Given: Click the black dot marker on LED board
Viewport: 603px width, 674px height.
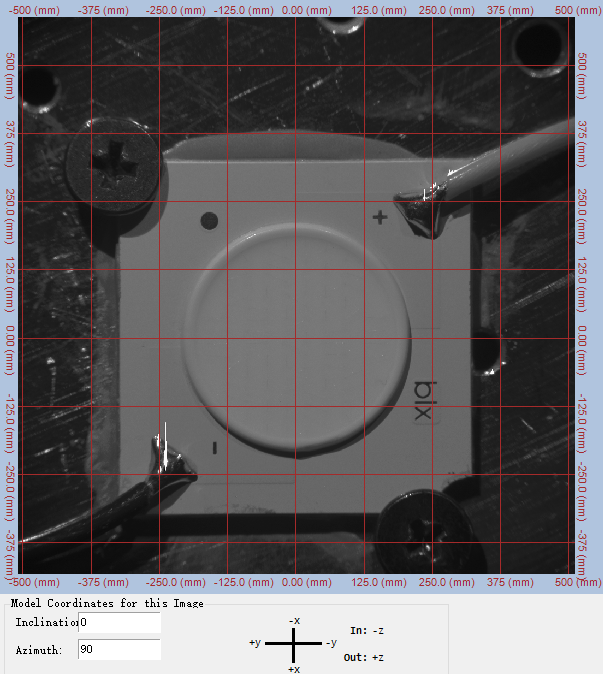Looking at the screenshot, I should tap(209, 220).
